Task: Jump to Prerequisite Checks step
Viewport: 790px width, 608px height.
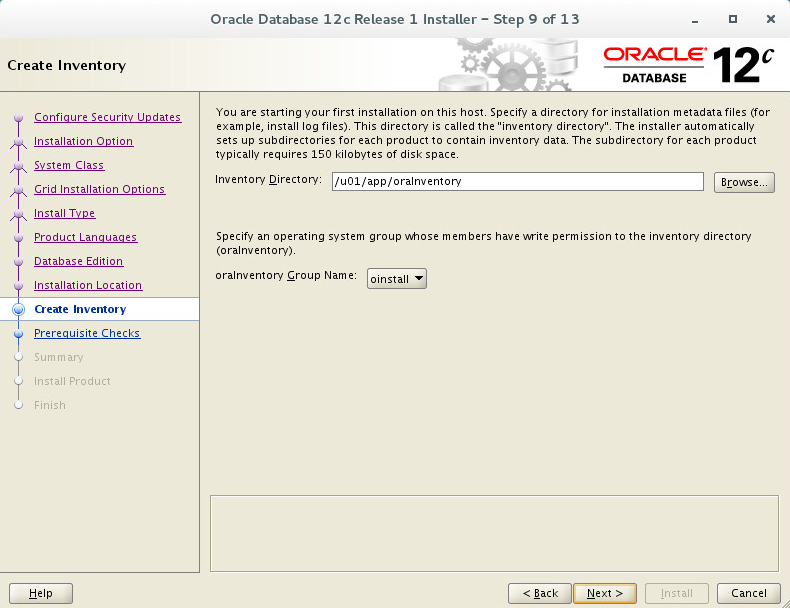Action: (87, 333)
